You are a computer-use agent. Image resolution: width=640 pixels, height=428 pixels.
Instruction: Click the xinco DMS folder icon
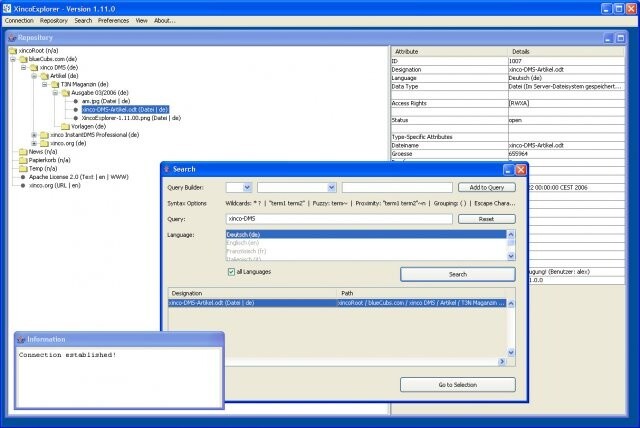pos(34,67)
